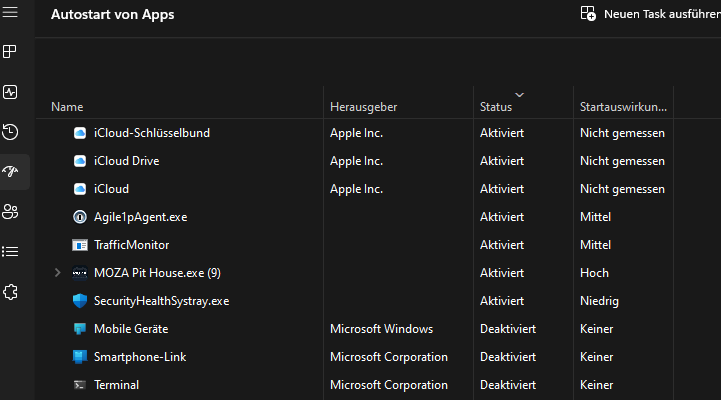Open the Details list page icon

pyautogui.click(x=10, y=251)
